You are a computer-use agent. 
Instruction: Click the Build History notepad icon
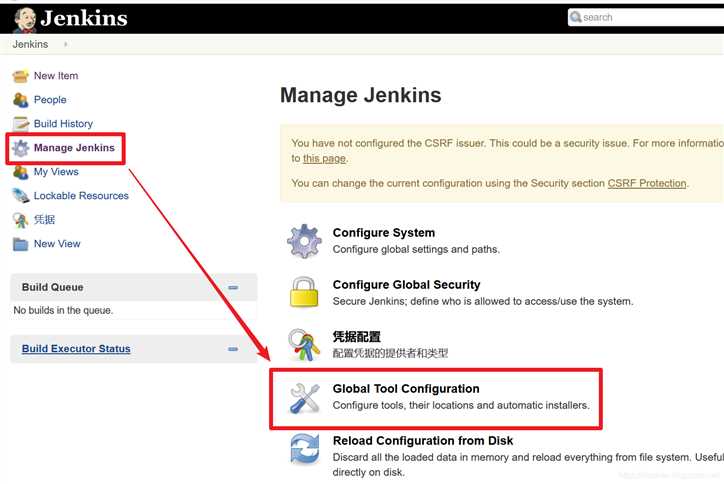point(20,124)
